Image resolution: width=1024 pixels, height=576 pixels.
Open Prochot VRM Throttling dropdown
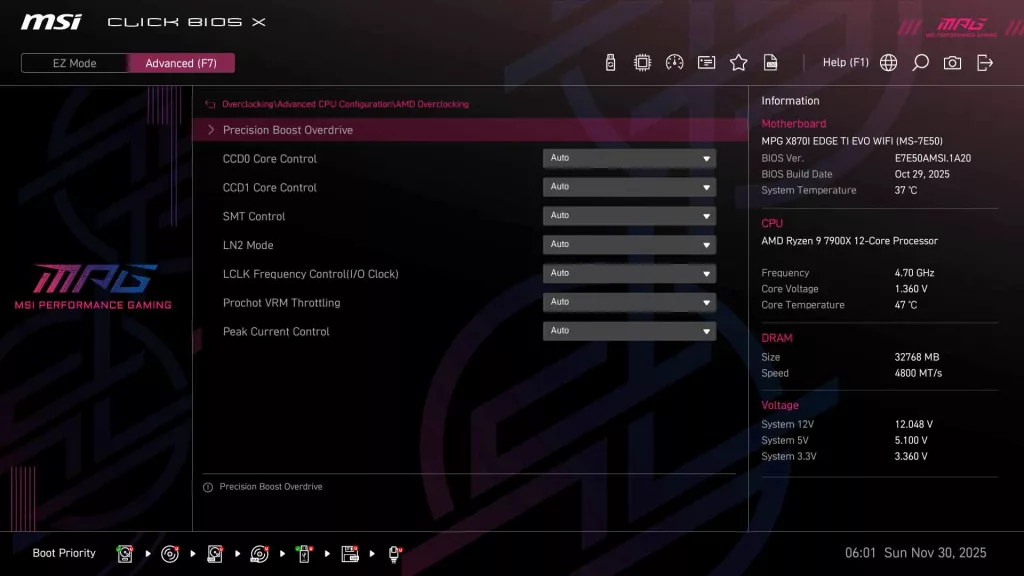click(629, 302)
